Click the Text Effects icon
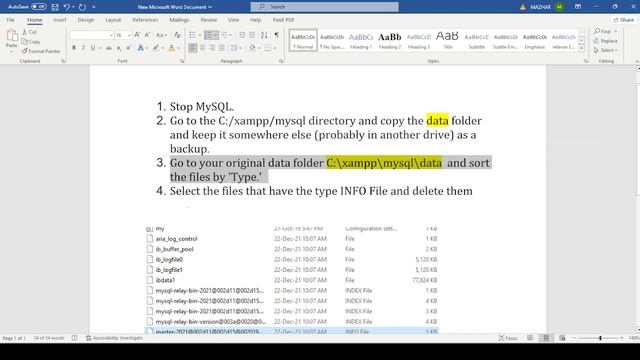 [140, 48]
